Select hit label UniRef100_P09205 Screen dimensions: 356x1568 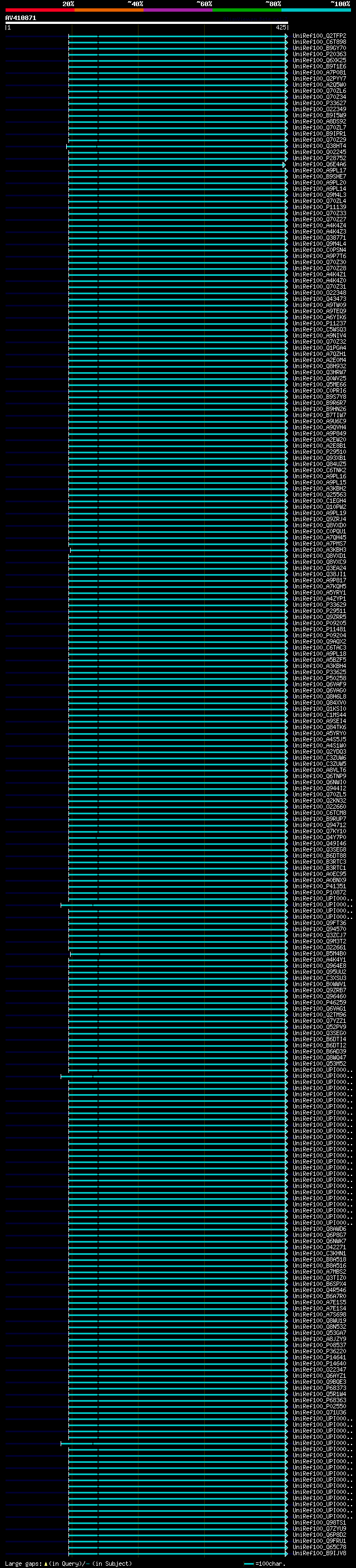[x=319, y=624]
